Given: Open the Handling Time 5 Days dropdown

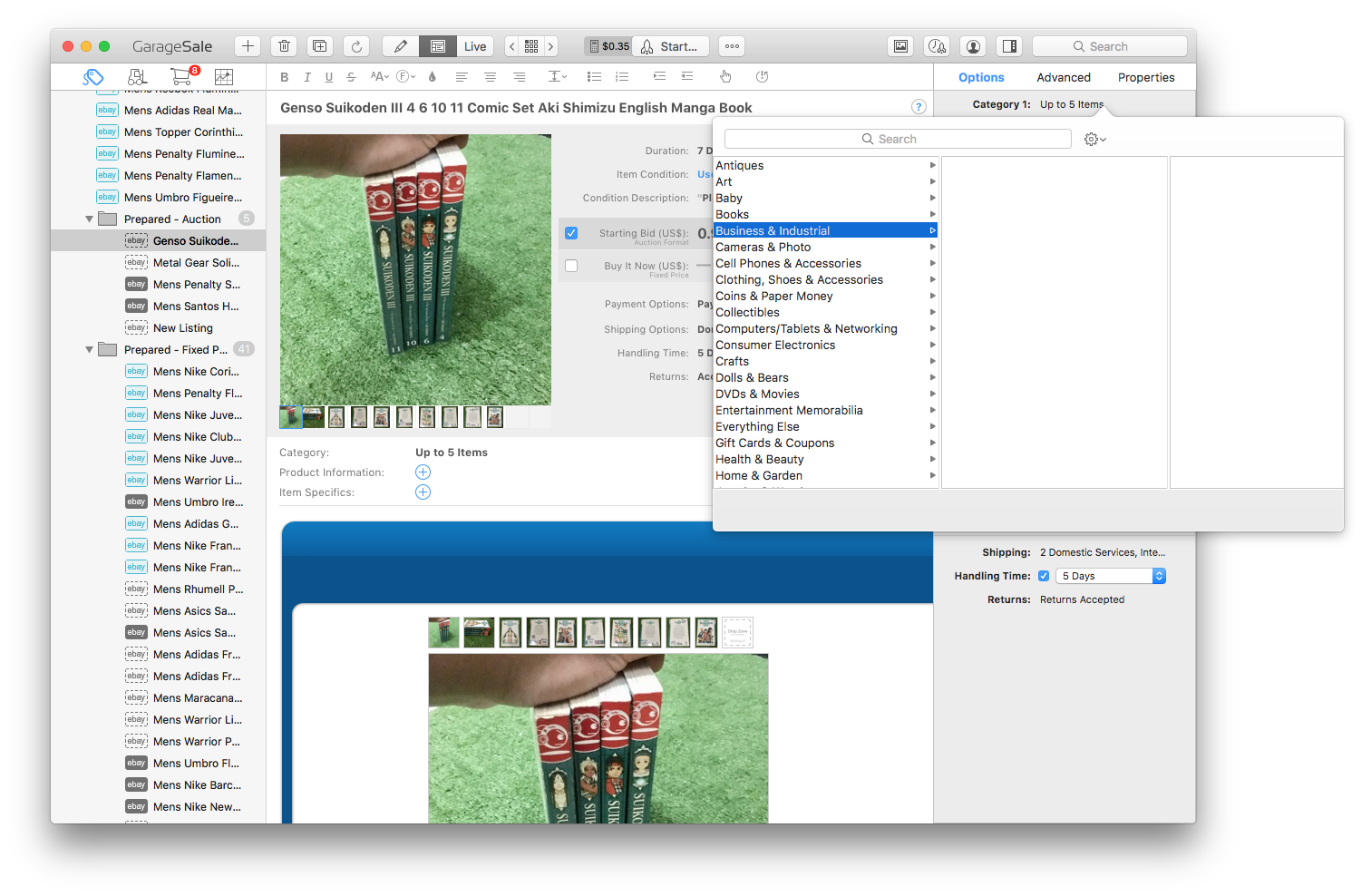Looking at the screenshot, I should [1111, 576].
